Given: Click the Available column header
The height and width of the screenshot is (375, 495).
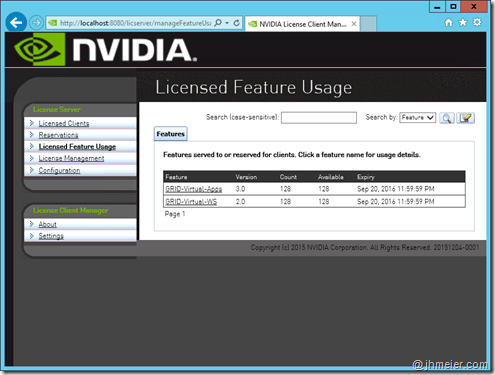Looking at the screenshot, I should (331, 177).
